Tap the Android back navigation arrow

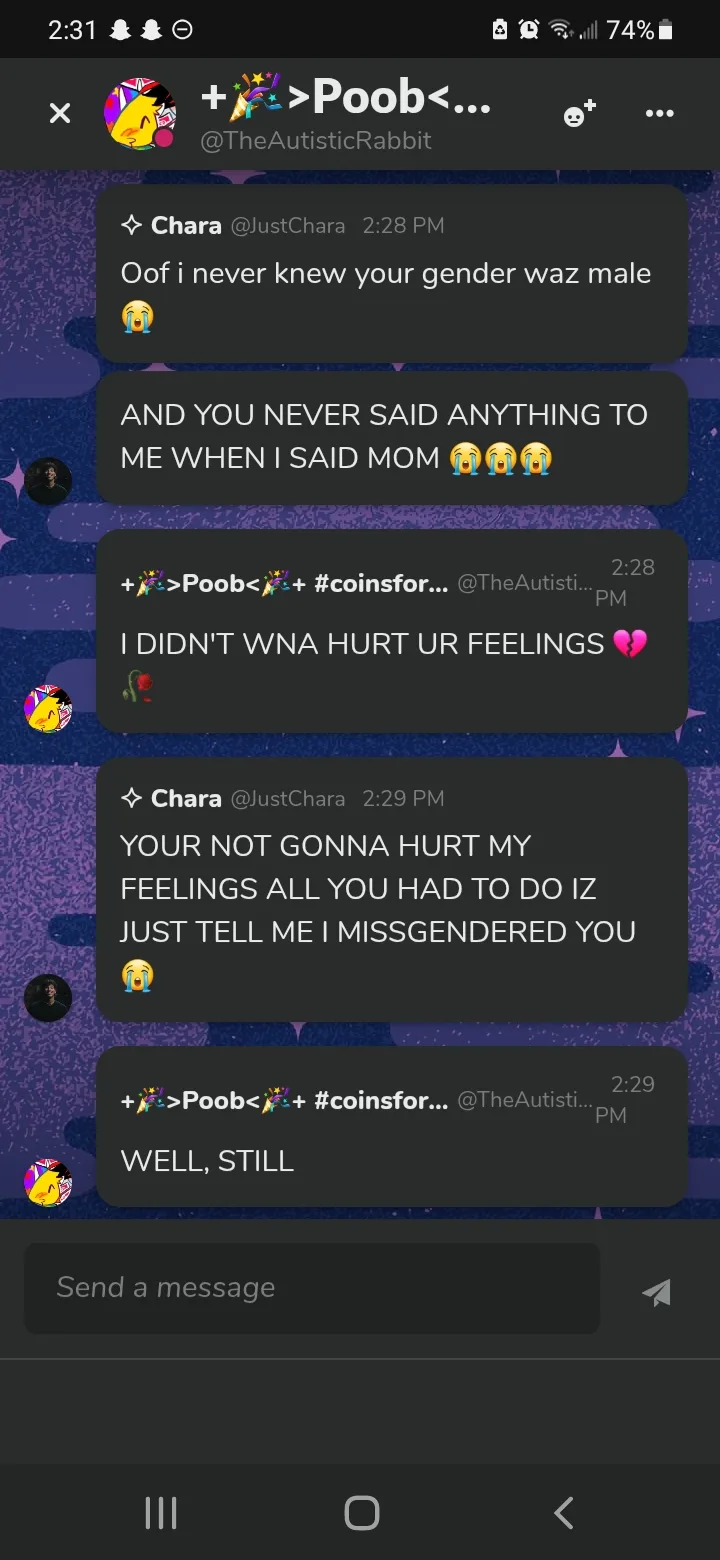[x=563, y=1512]
